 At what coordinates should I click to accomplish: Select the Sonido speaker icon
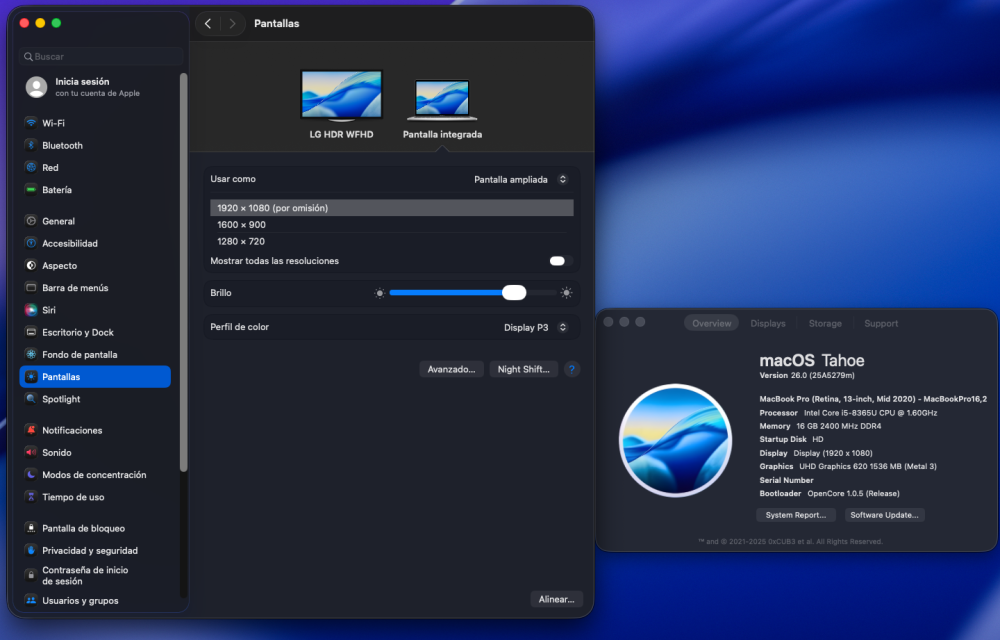31,453
